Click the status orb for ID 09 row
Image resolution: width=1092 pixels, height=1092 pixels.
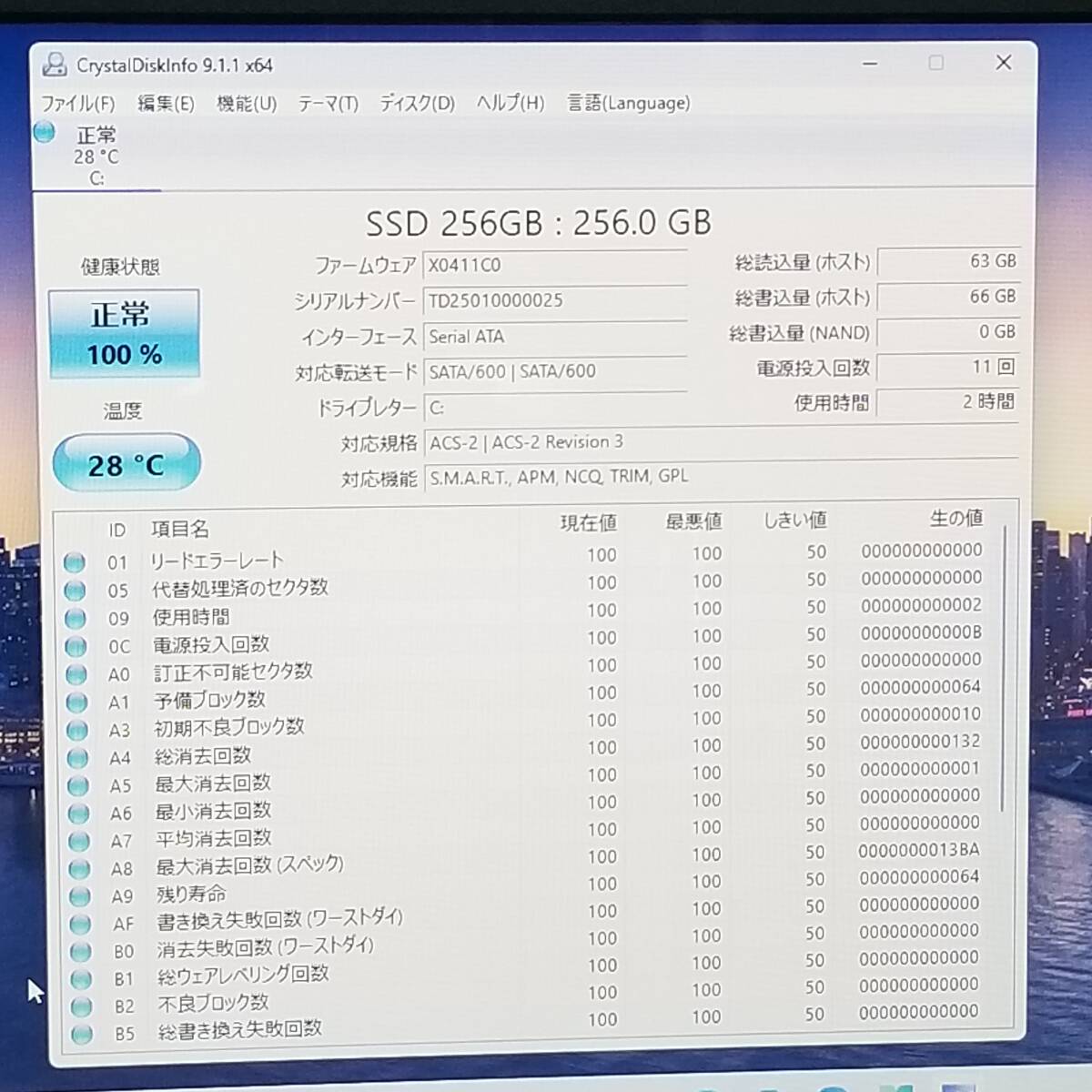76,619
